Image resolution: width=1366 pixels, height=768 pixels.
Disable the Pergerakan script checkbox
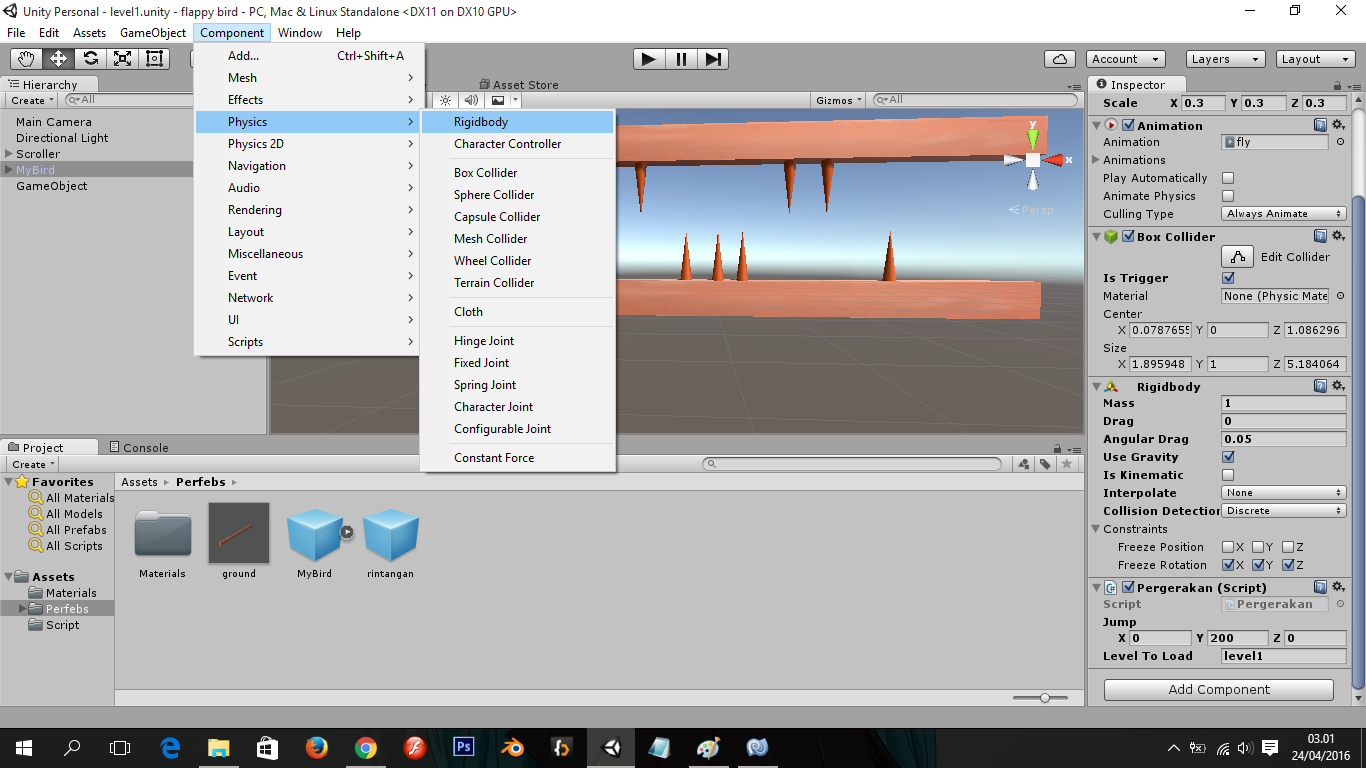[x=1128, y=588]
